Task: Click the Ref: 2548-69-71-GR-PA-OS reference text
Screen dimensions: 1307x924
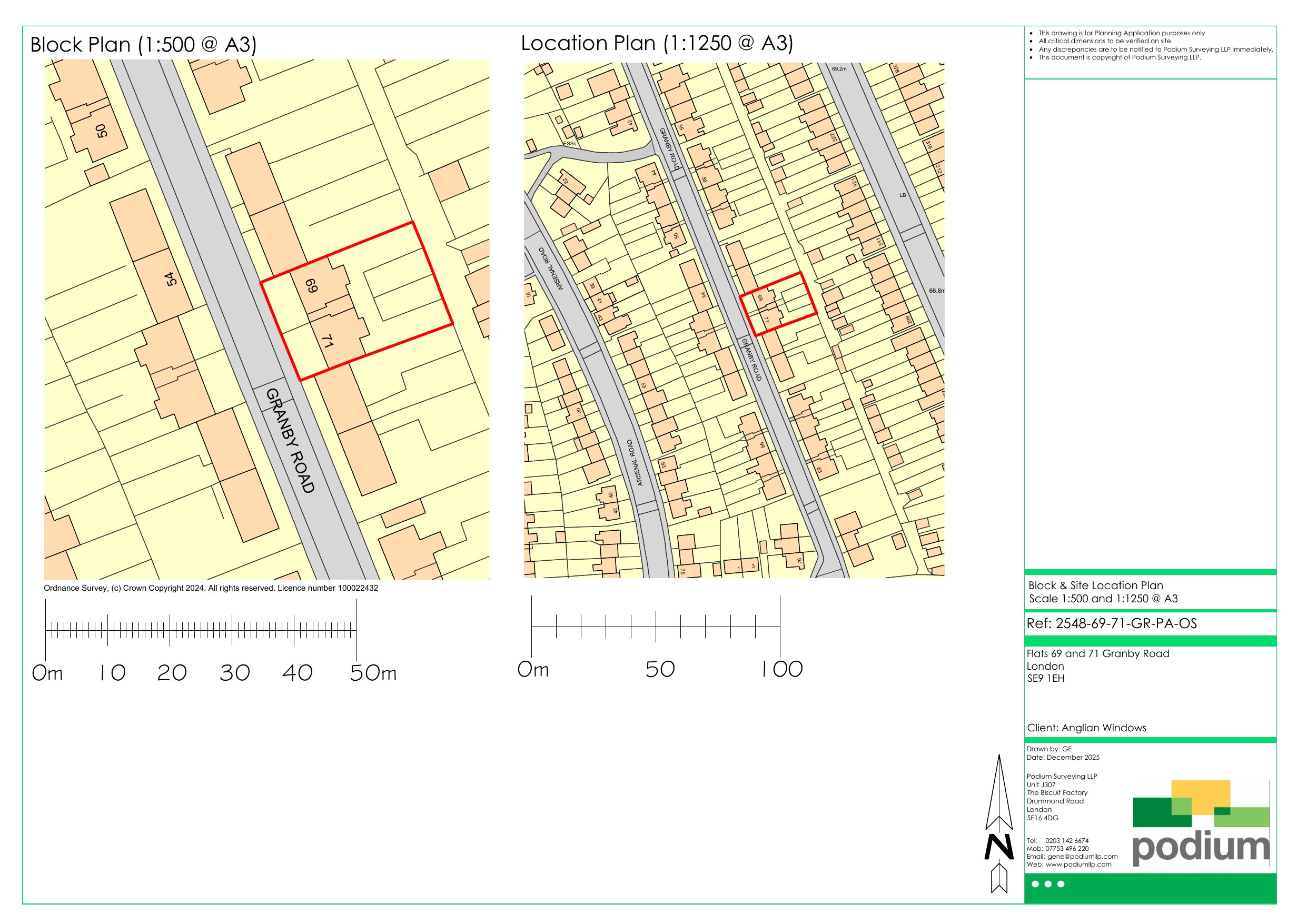Action: (1111, 623)
